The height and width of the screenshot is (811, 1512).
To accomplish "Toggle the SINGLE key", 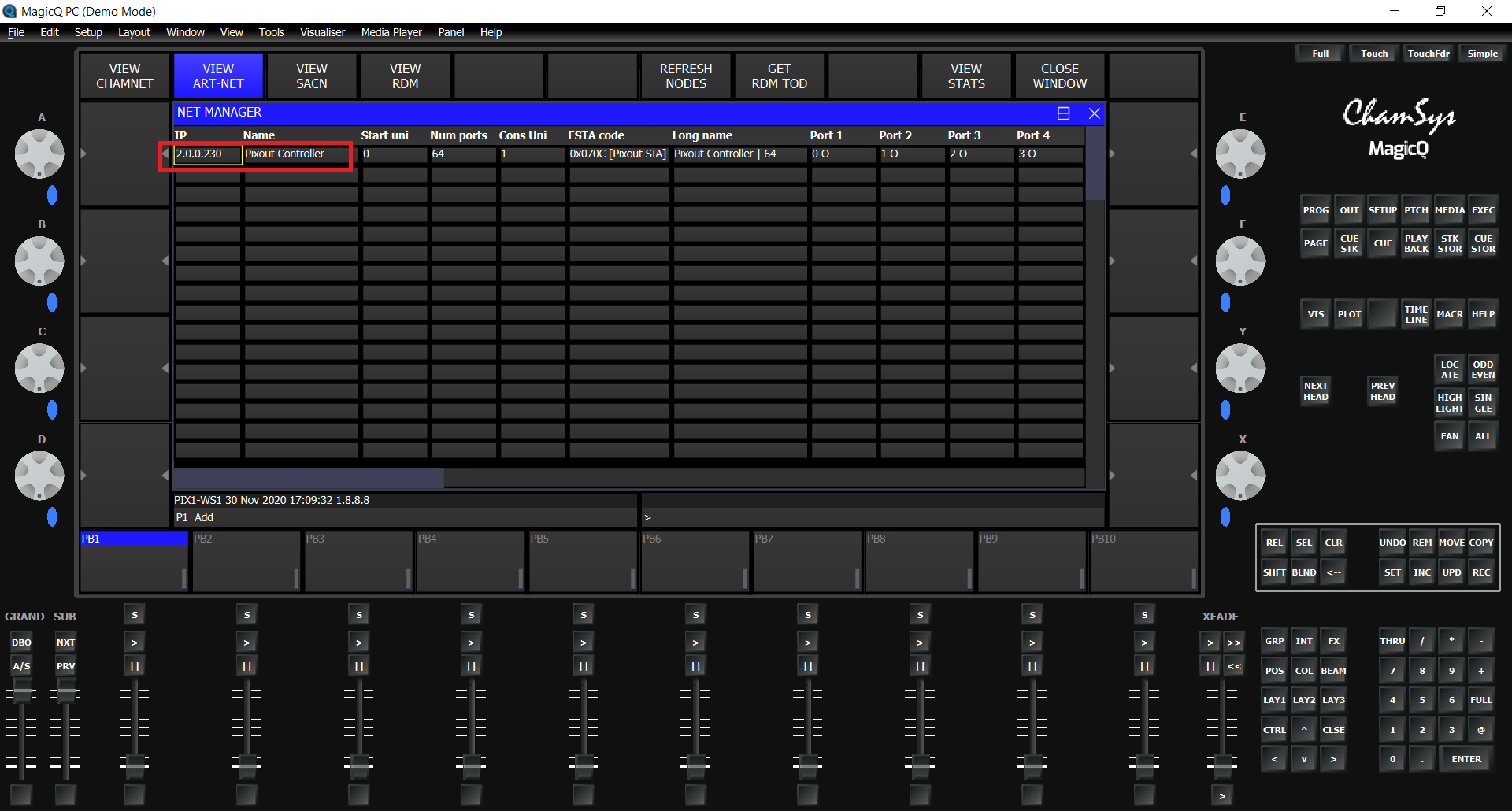I will 1483,402.
